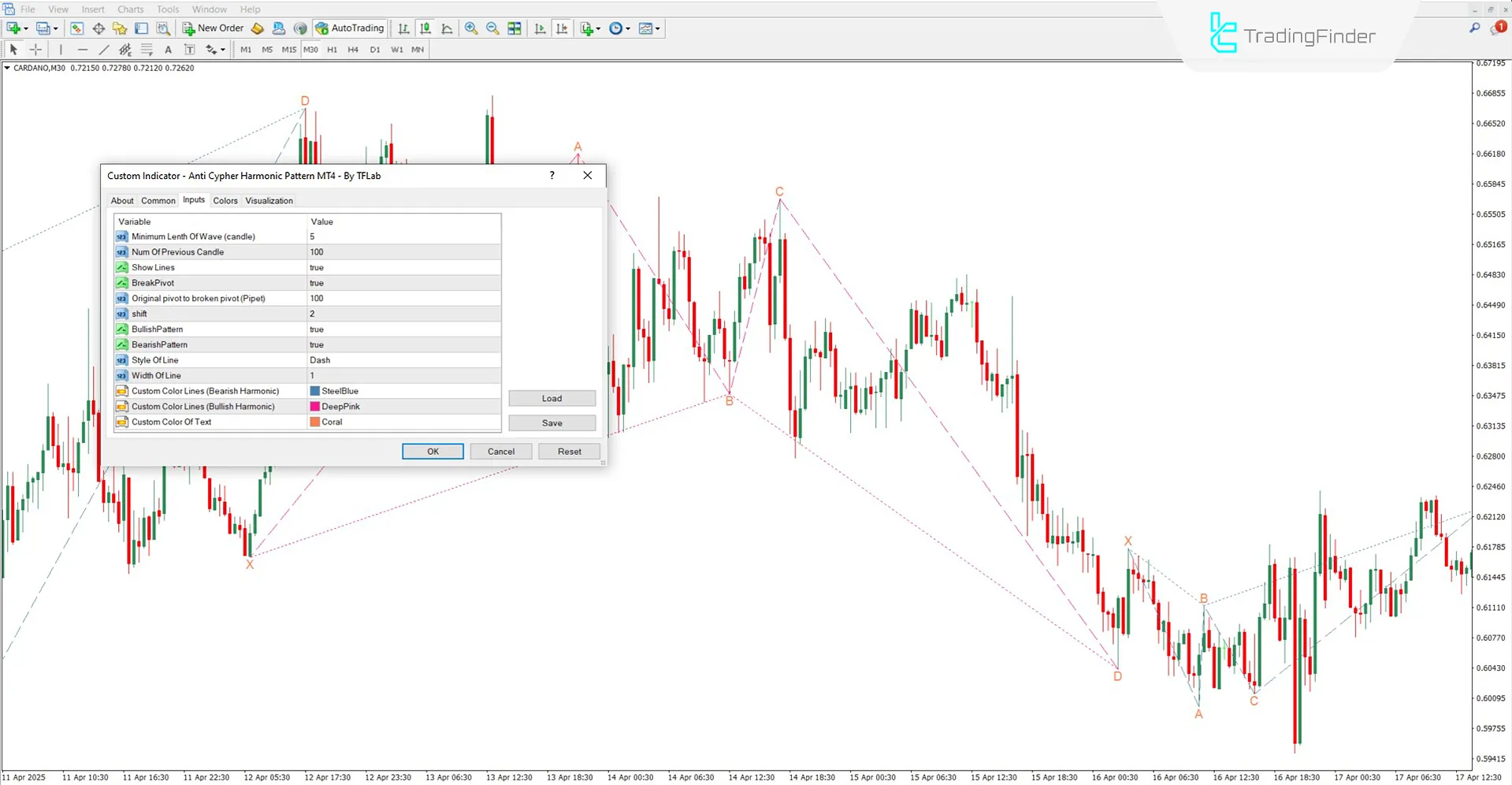Switch chart timeframe to H1

(332, 49)
